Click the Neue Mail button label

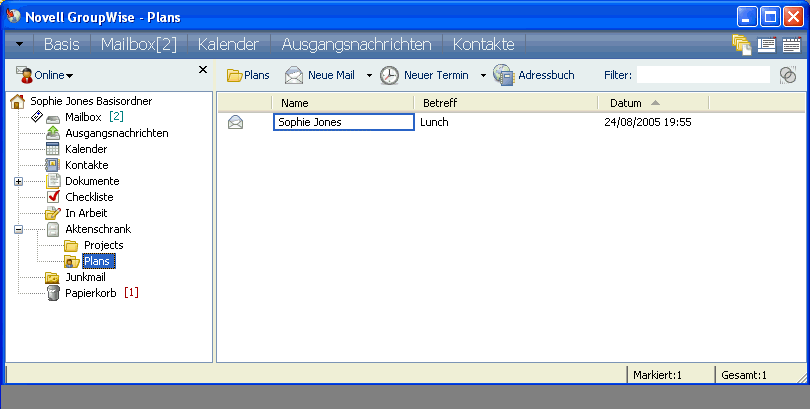tap(331, 75)
